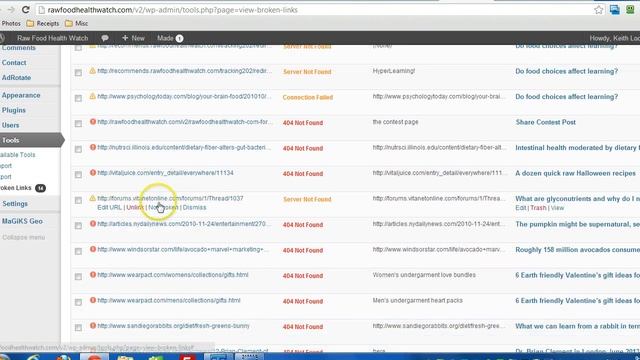Click 'the contest page' link text cell
The height and width of the screenshot is (360, 640).
tap(395, 122)
